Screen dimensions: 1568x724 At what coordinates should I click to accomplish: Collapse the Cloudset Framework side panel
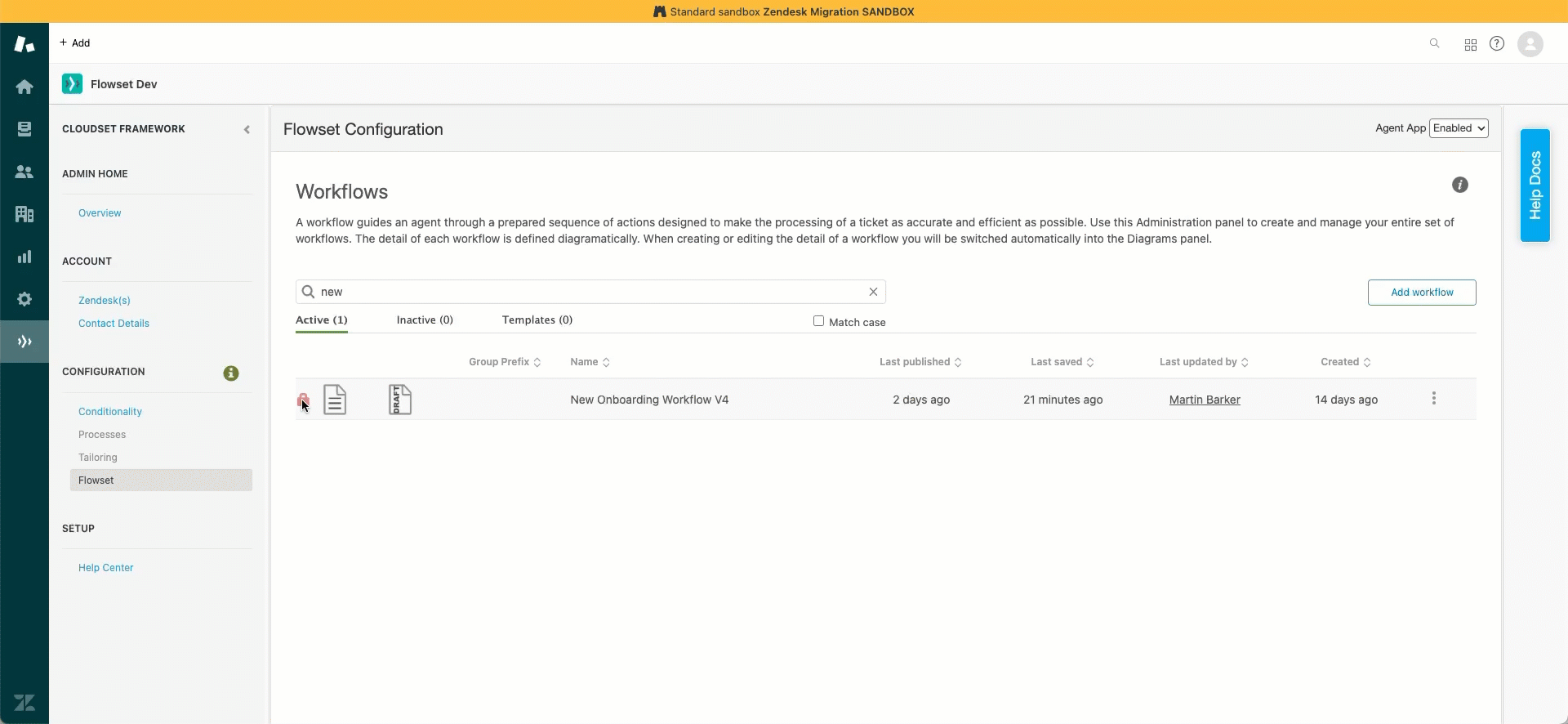tap(247, 129)
